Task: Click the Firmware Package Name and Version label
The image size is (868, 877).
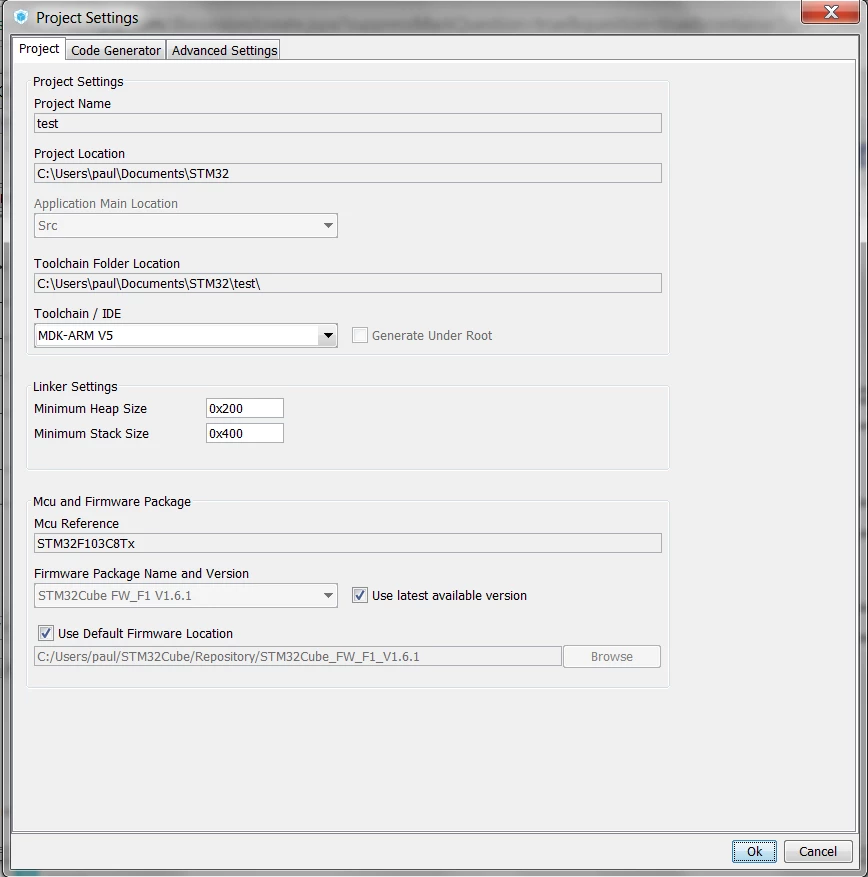Action: (x=141, y=573)
